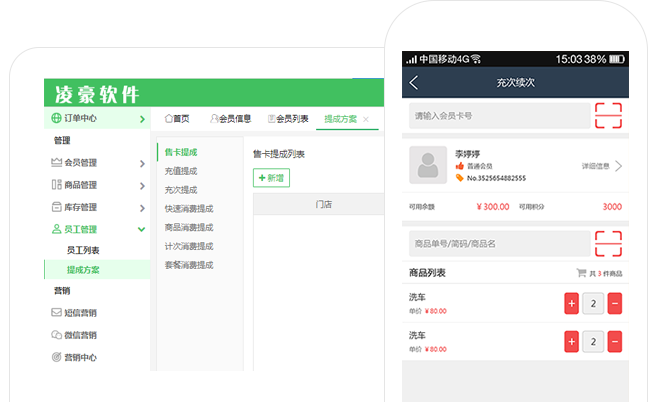Expand the 订单中心 chevron
The image size is (660, 402).
pyautogui.click(x=142, y=119)
